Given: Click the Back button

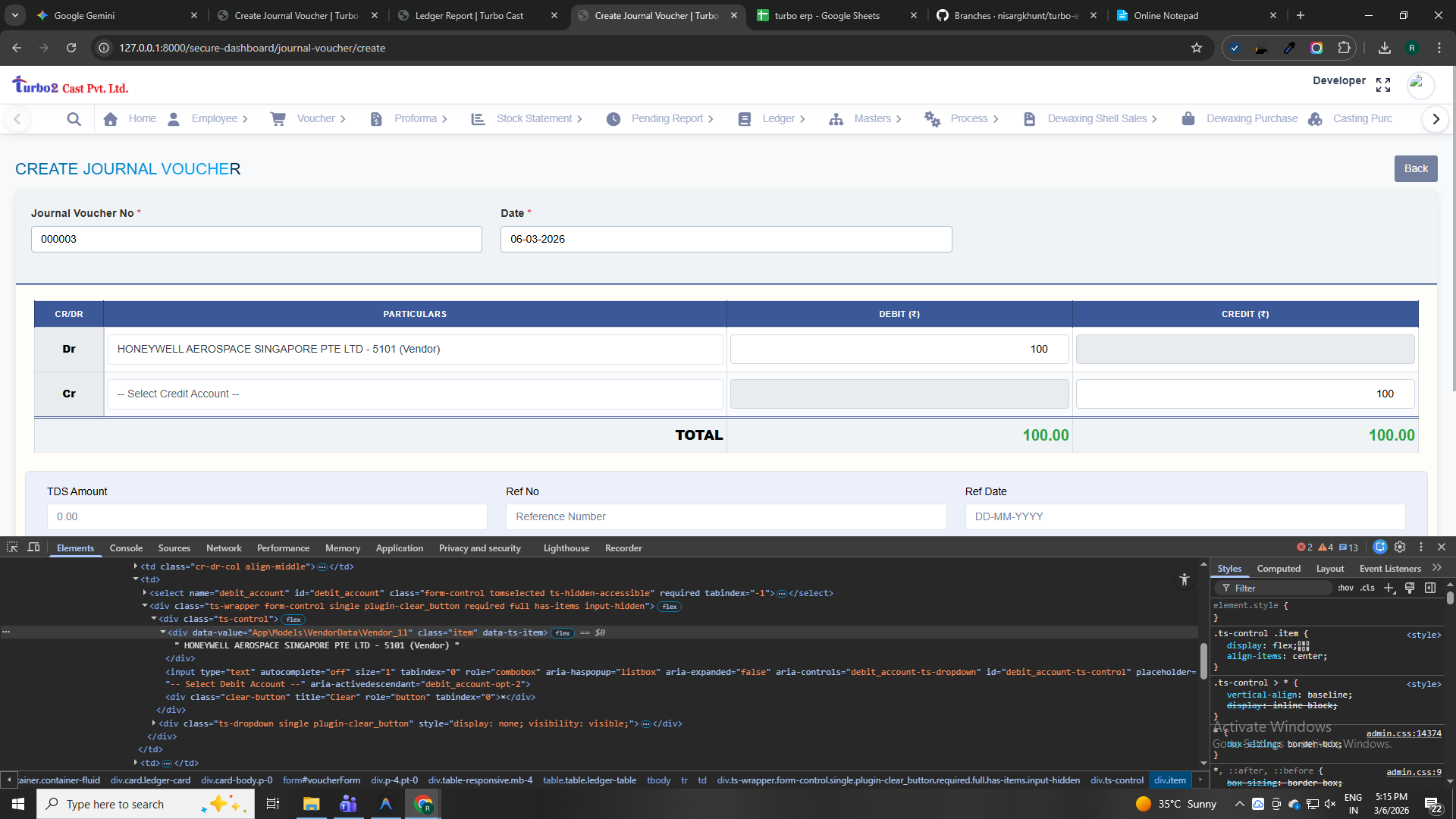Looking at the screenshot, I should pos(1415,168).
